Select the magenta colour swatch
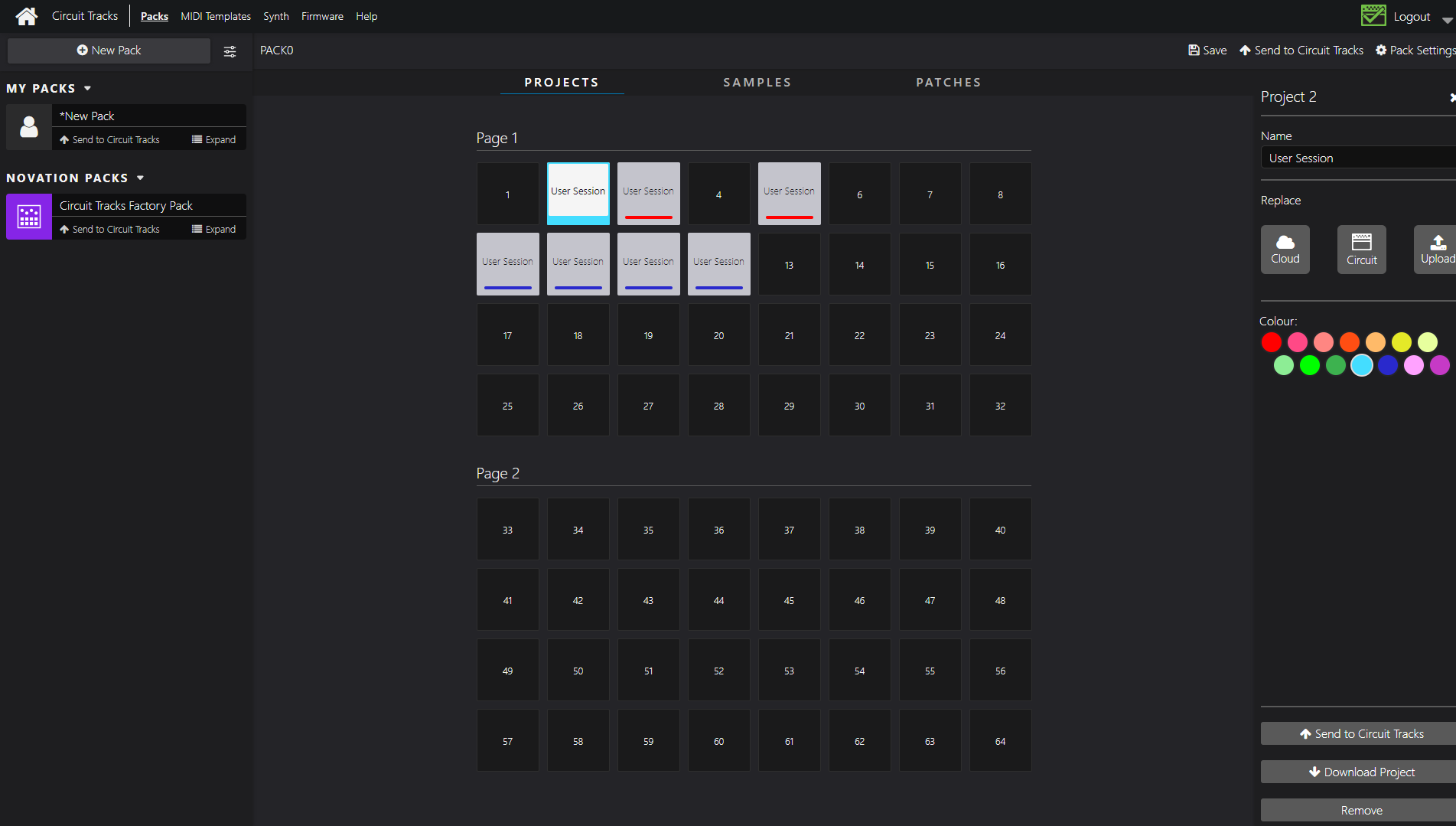1456x826 pixels. coord(1440,366)
